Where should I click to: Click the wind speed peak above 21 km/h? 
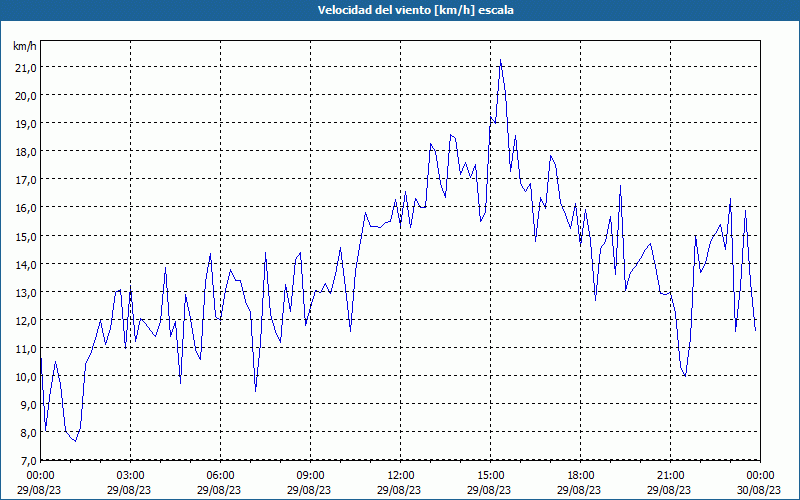[x=501, y=60]
